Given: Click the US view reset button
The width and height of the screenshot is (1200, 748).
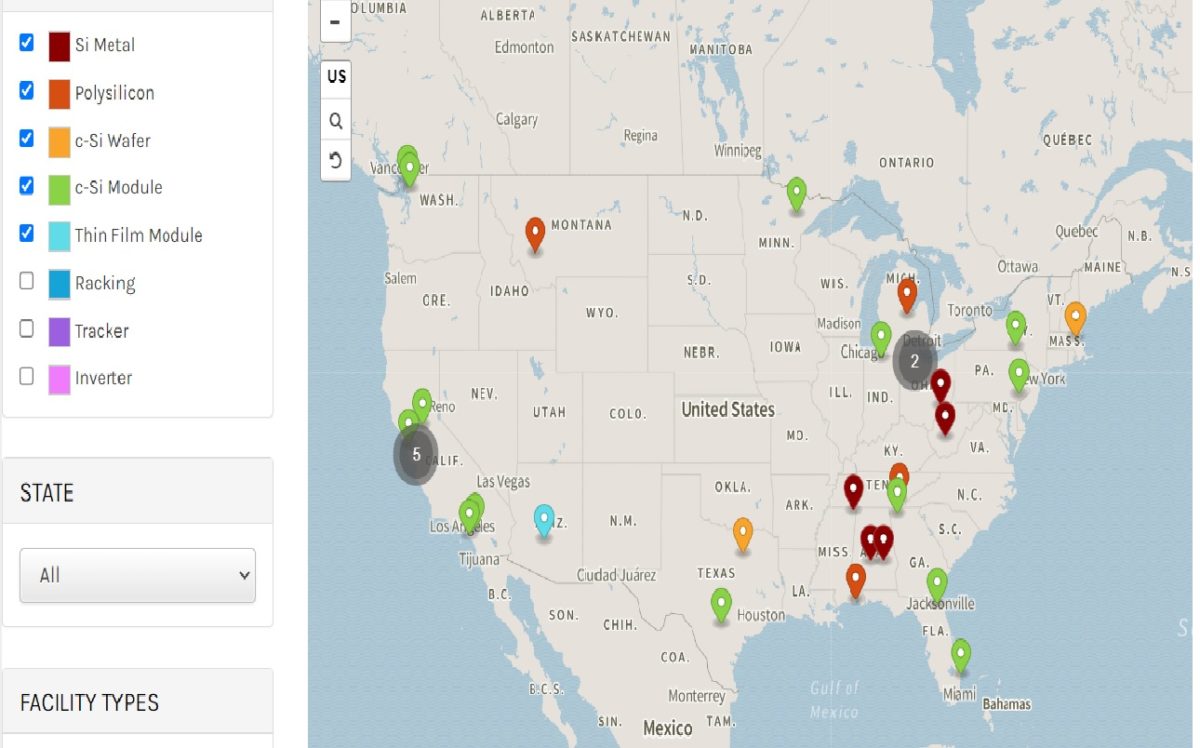Looking at the screenshot, I should (335, 75).
